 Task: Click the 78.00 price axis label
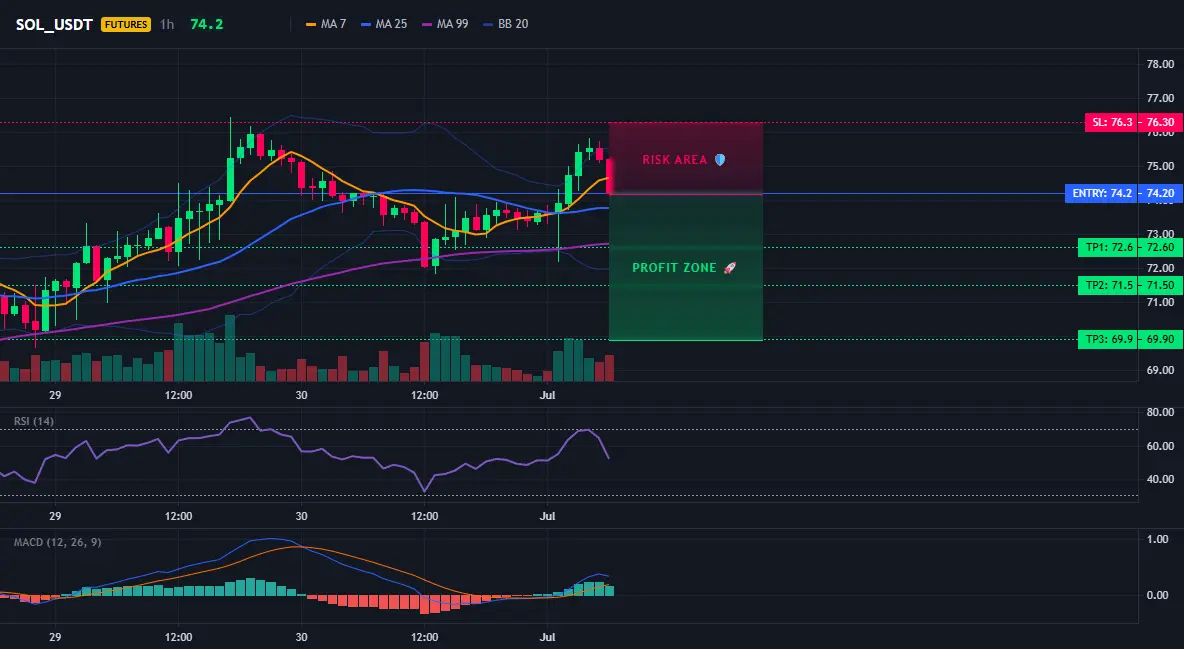(1160, 64)
